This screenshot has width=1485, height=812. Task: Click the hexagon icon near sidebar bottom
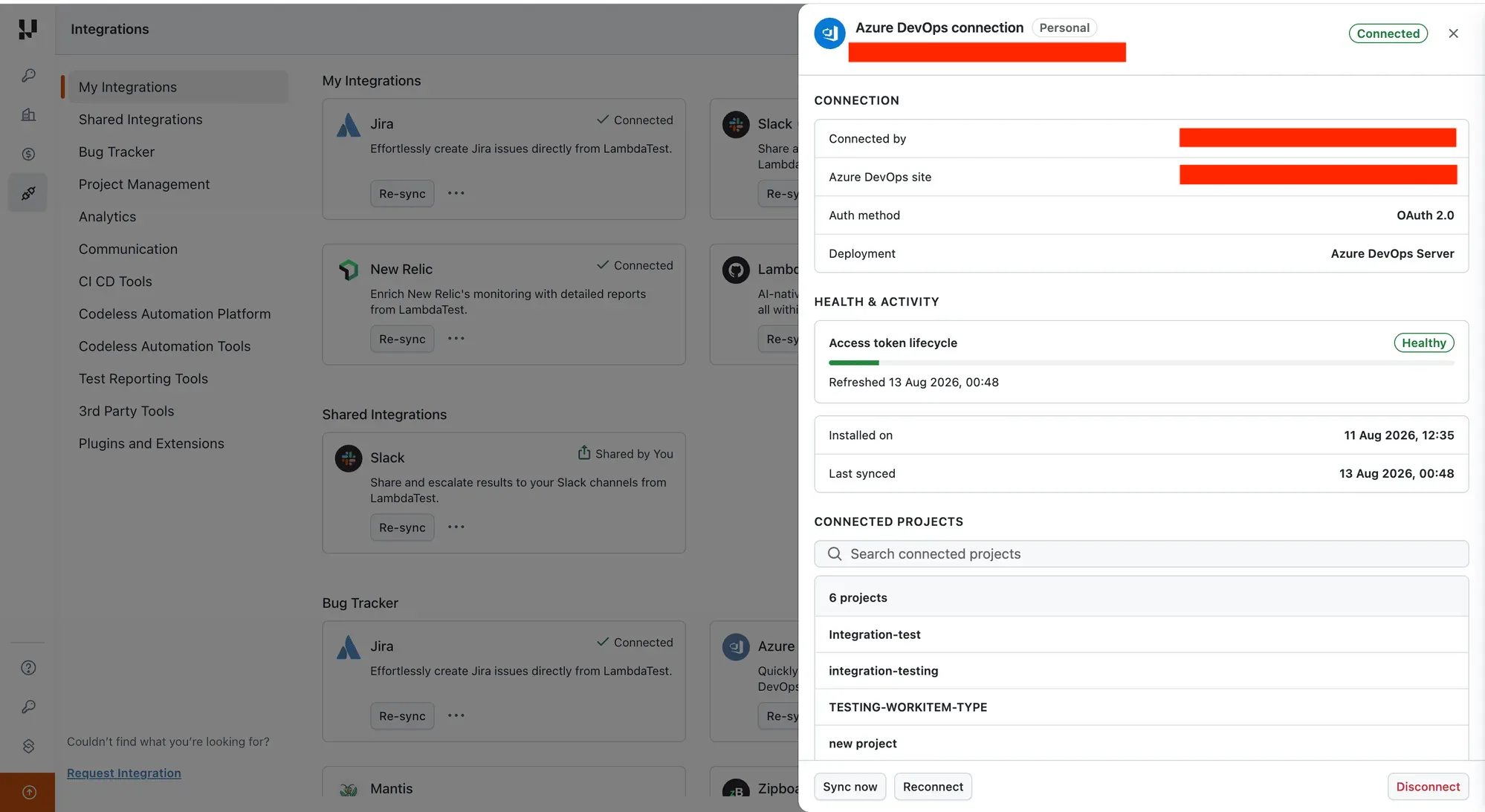28,746
